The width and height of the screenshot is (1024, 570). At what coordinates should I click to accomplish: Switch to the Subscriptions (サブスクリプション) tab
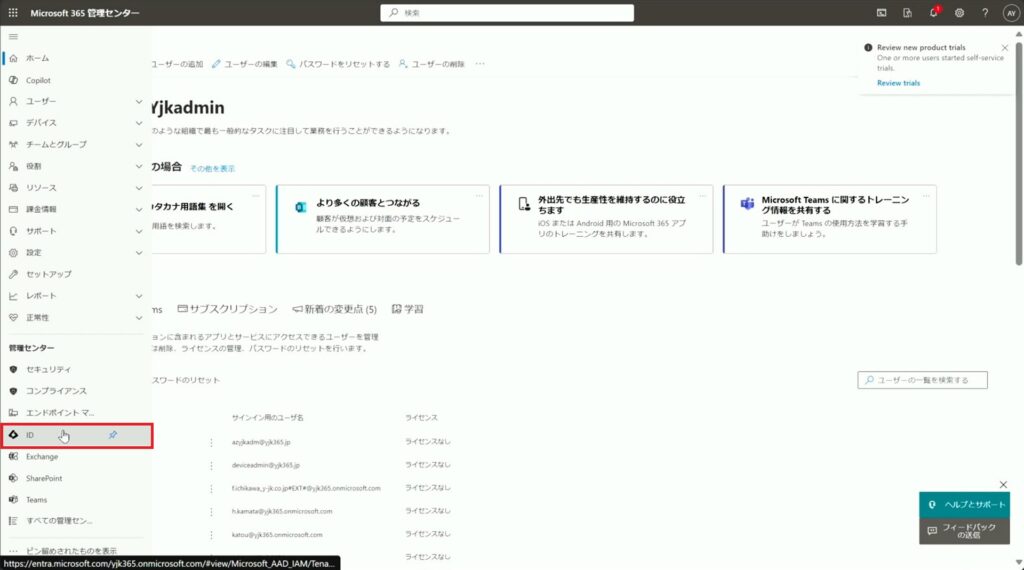pyautogui.click(x=227, y=309)
